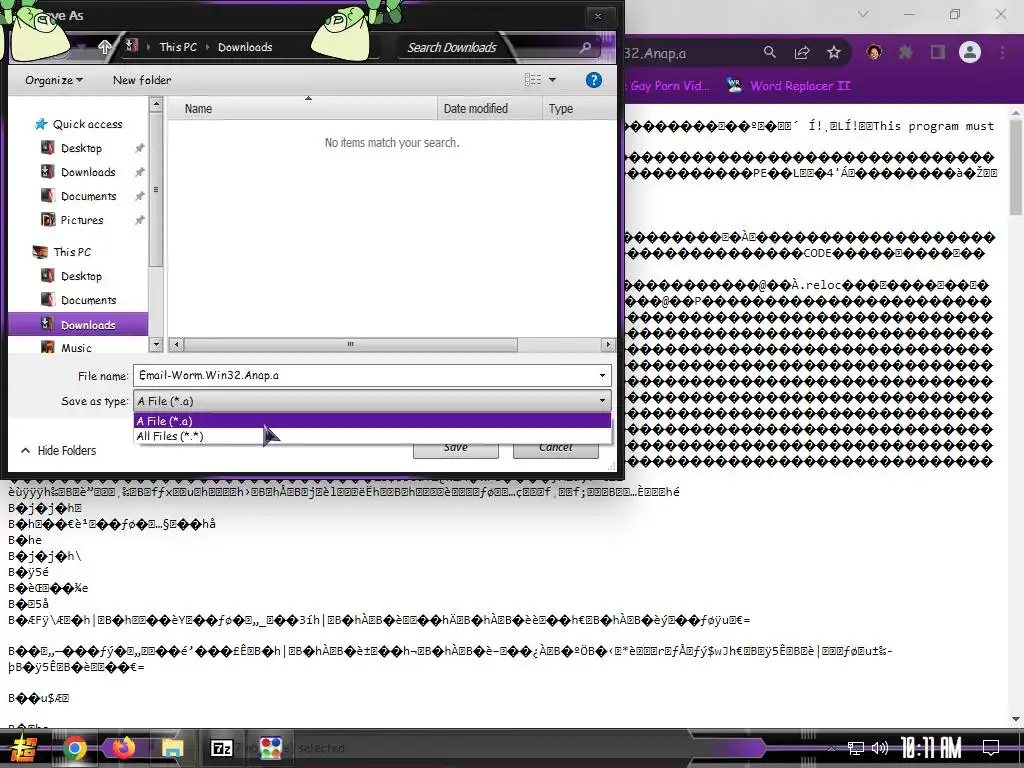Select highlighted Downloads under This PC
The width and height of the screenshot is (1024, 768).
tap(78, 325)
